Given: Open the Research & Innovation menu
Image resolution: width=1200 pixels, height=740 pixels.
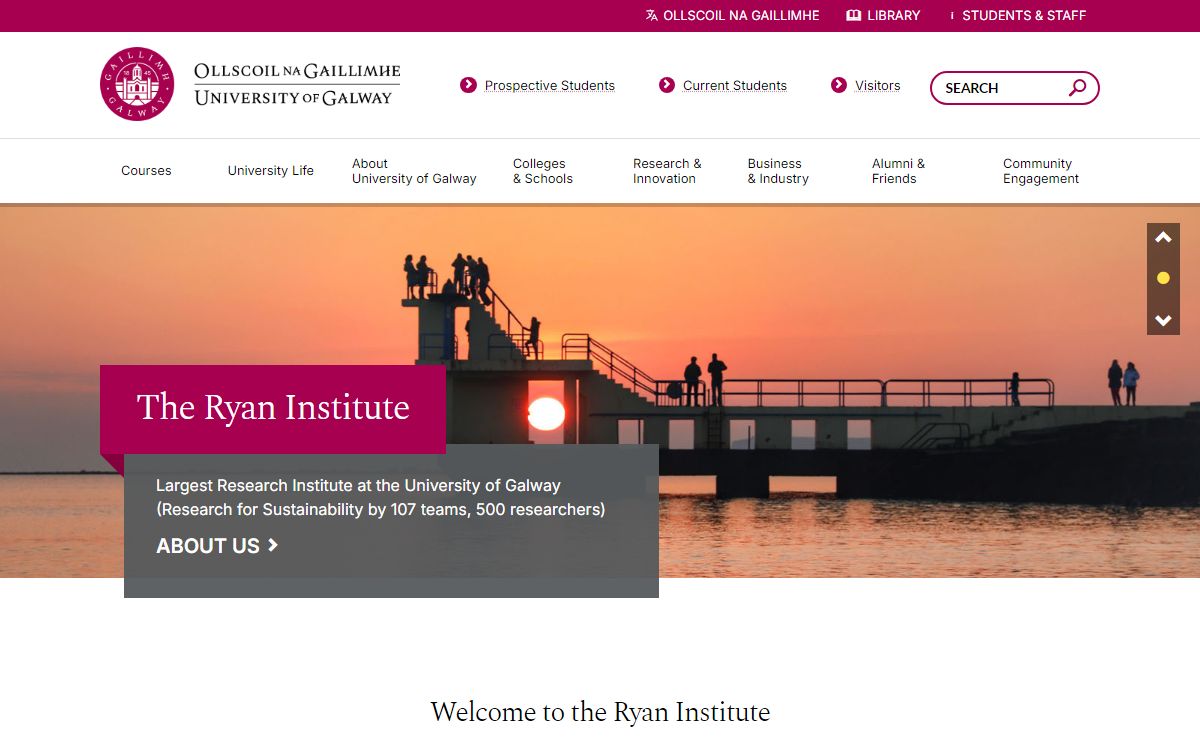Looking at the screenshot, I should coord(667,171).
